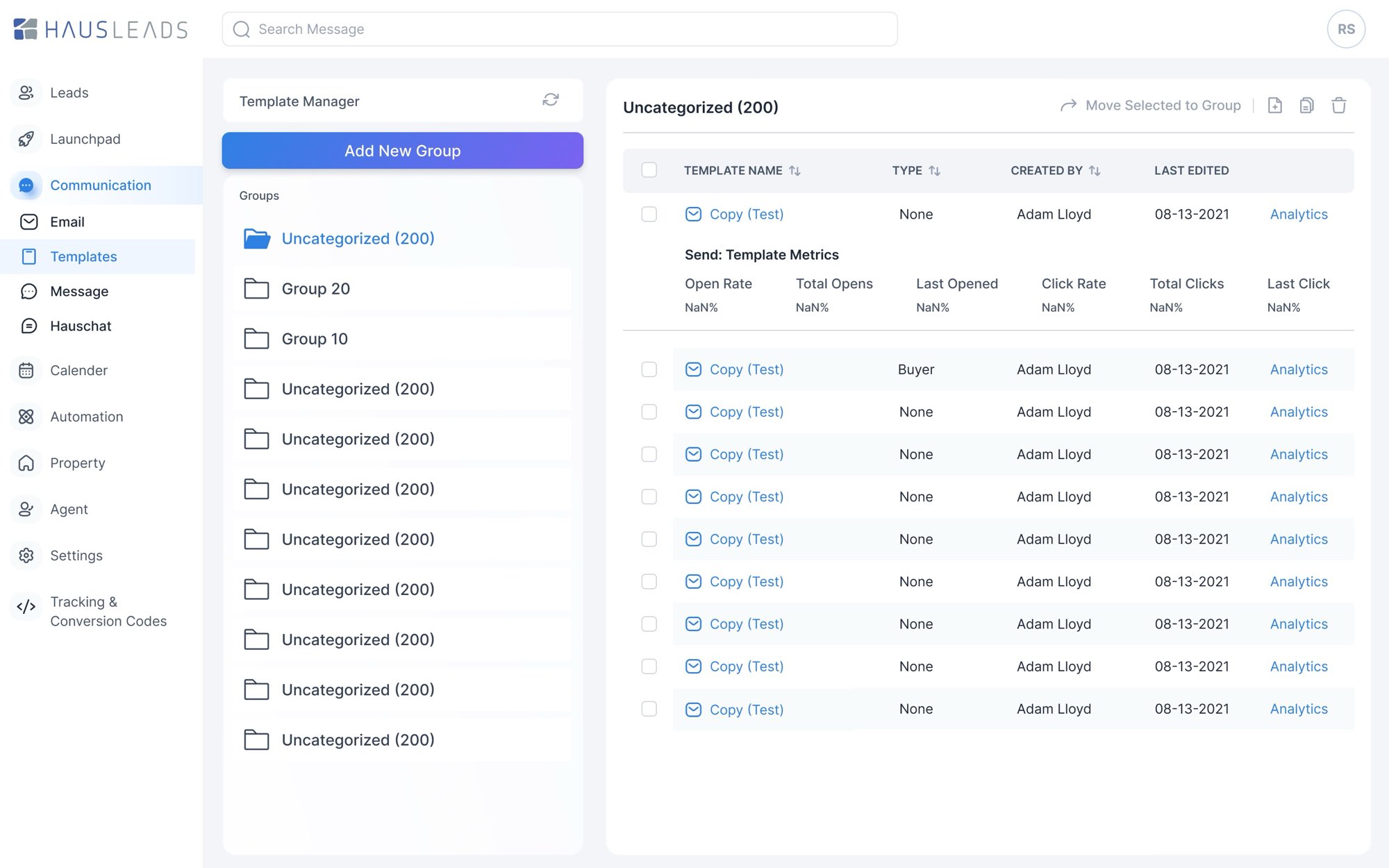
Task: Toggle the select-all checkbox in table header
Action: click(649, 170)
